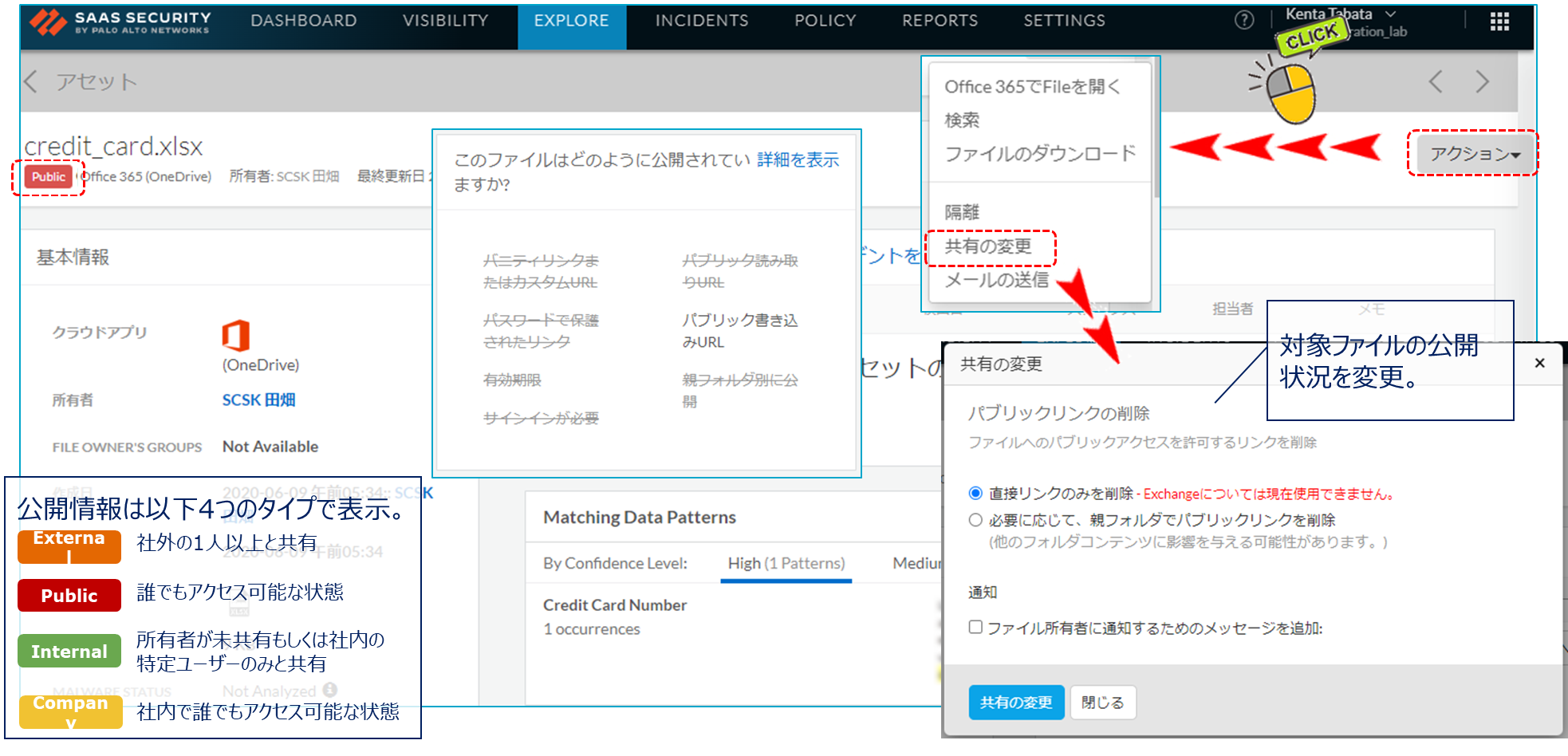Open the 詳細を表示 link
Screen dimensions: 1568x756
(798, 160)
